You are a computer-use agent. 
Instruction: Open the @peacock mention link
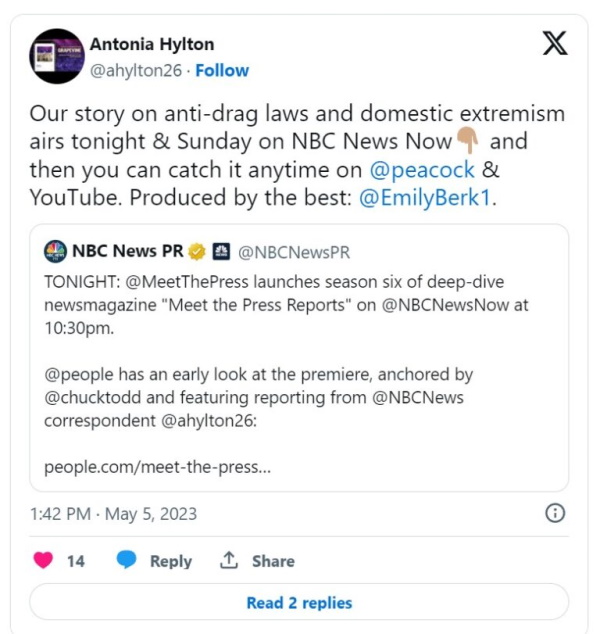[422, 169]
